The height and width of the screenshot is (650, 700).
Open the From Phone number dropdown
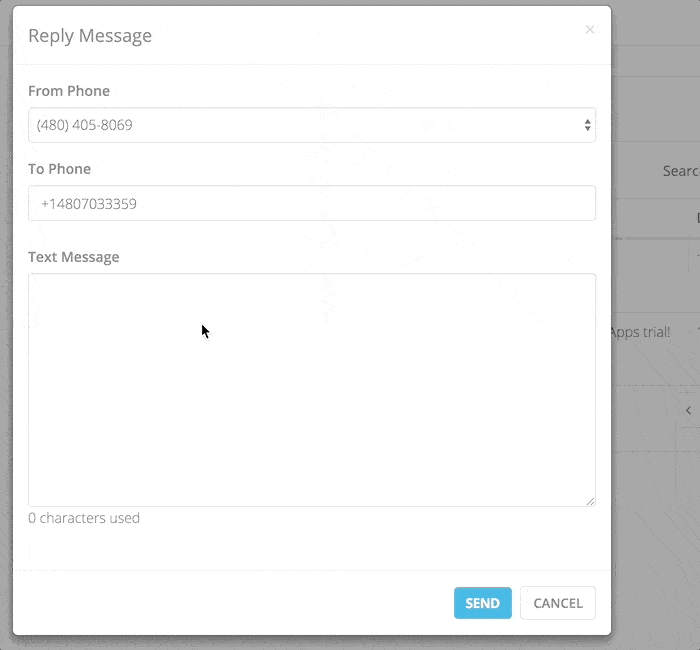tap(312, 125)
